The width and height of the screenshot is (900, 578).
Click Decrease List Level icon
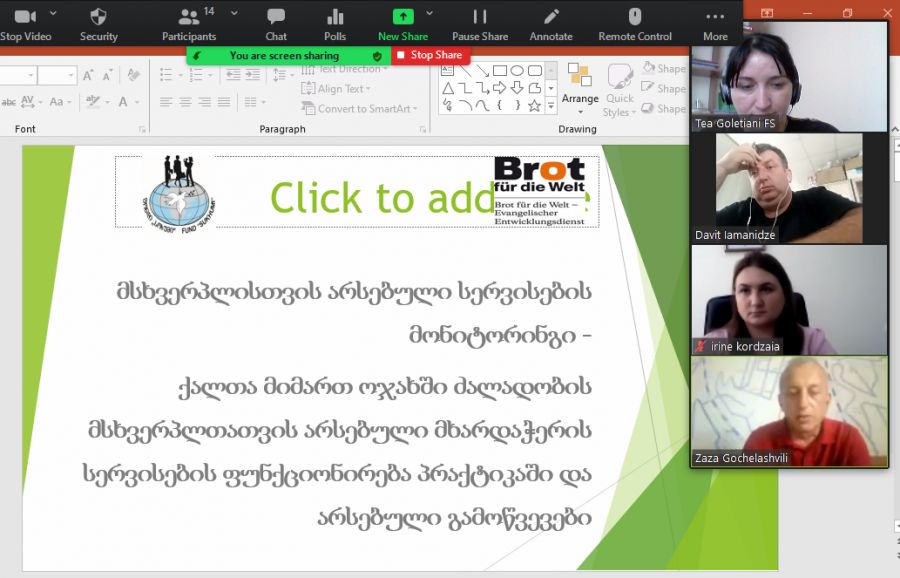click(x=233, y=75)
